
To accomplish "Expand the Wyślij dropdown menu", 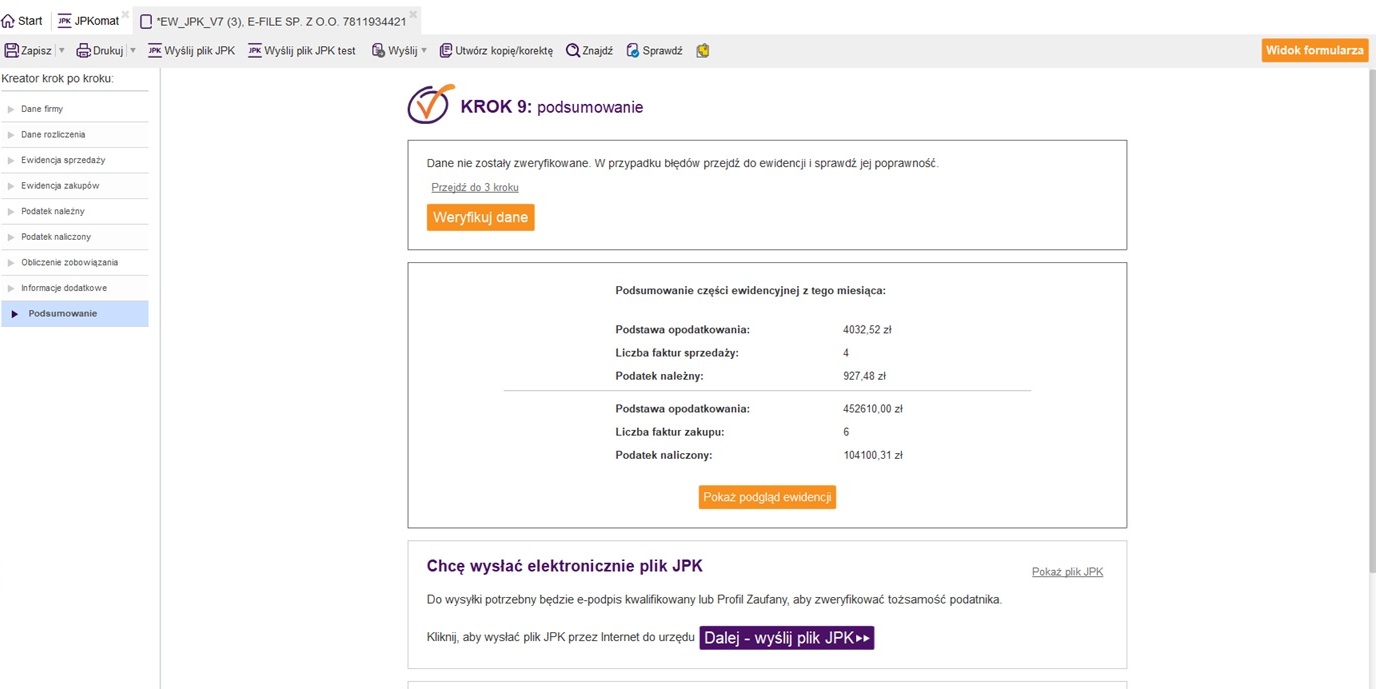I will click(424, 51).
